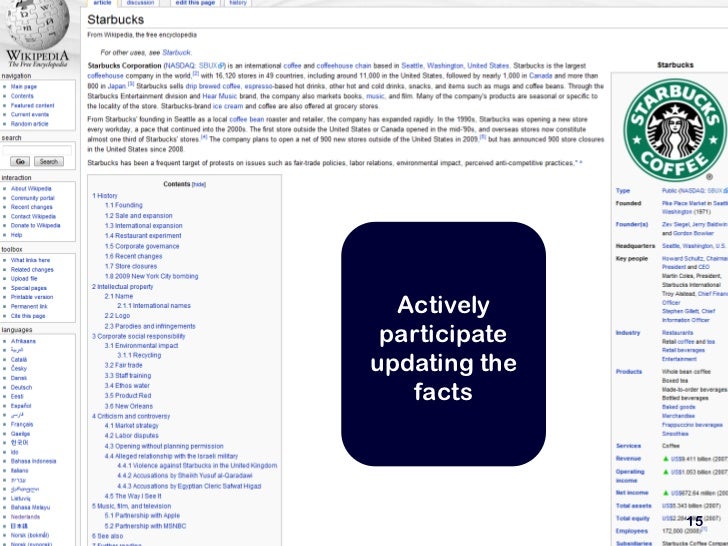Open the coffeehouse chain link
728x546 pixels.
[x=344, y=66]
